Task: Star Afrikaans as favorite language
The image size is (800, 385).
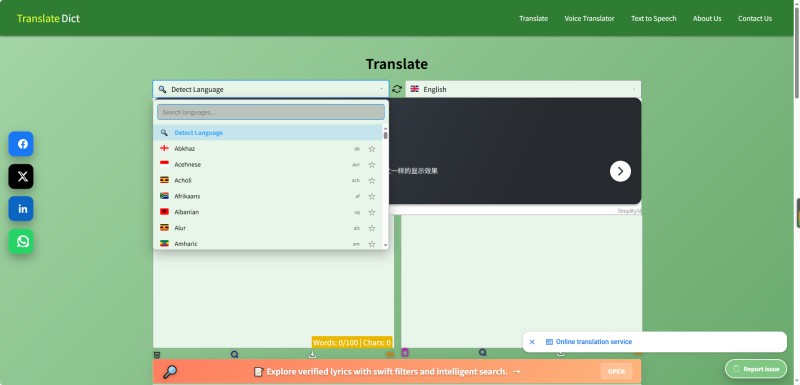Action: 372,196
